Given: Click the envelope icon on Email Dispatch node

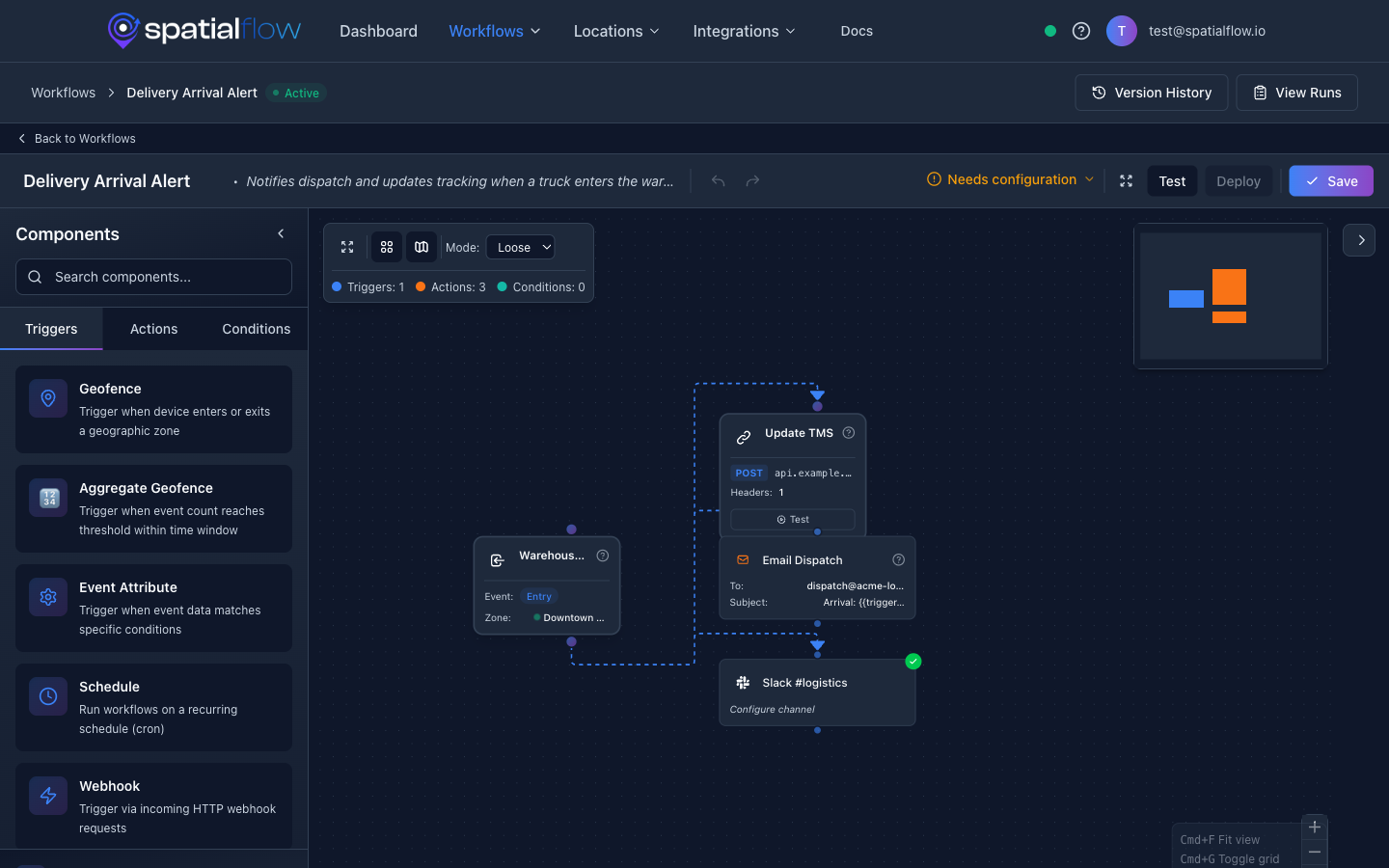Looking at the screenshot, I should point(742,559).
